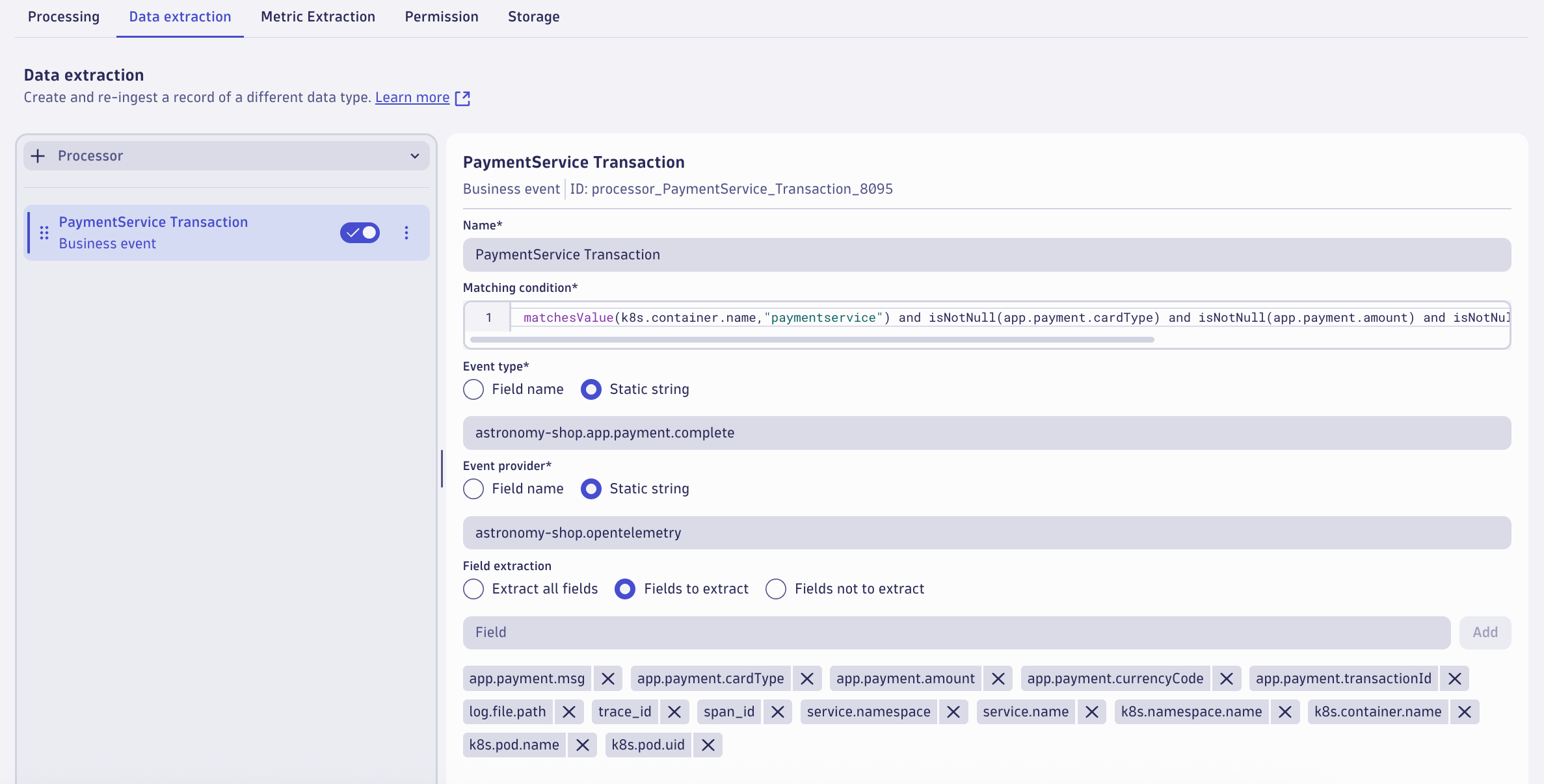Remove the app.payment.transactionId field

(1455, 679)
